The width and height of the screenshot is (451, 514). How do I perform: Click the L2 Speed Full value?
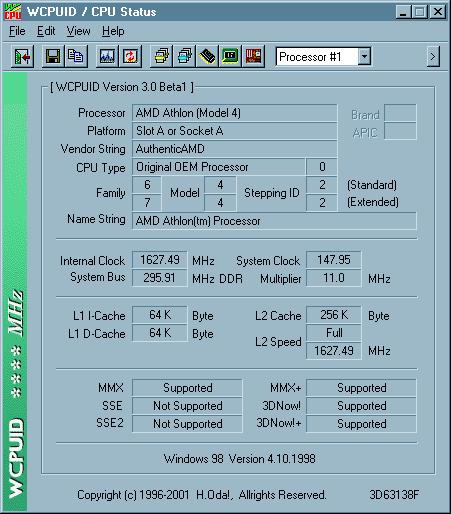[334, 333]
